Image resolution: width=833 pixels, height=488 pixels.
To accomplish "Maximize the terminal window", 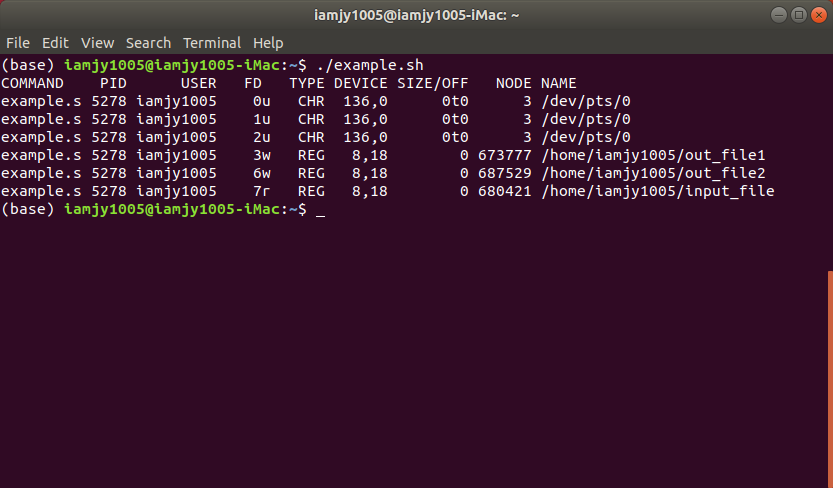I will (x=798, y=15).
